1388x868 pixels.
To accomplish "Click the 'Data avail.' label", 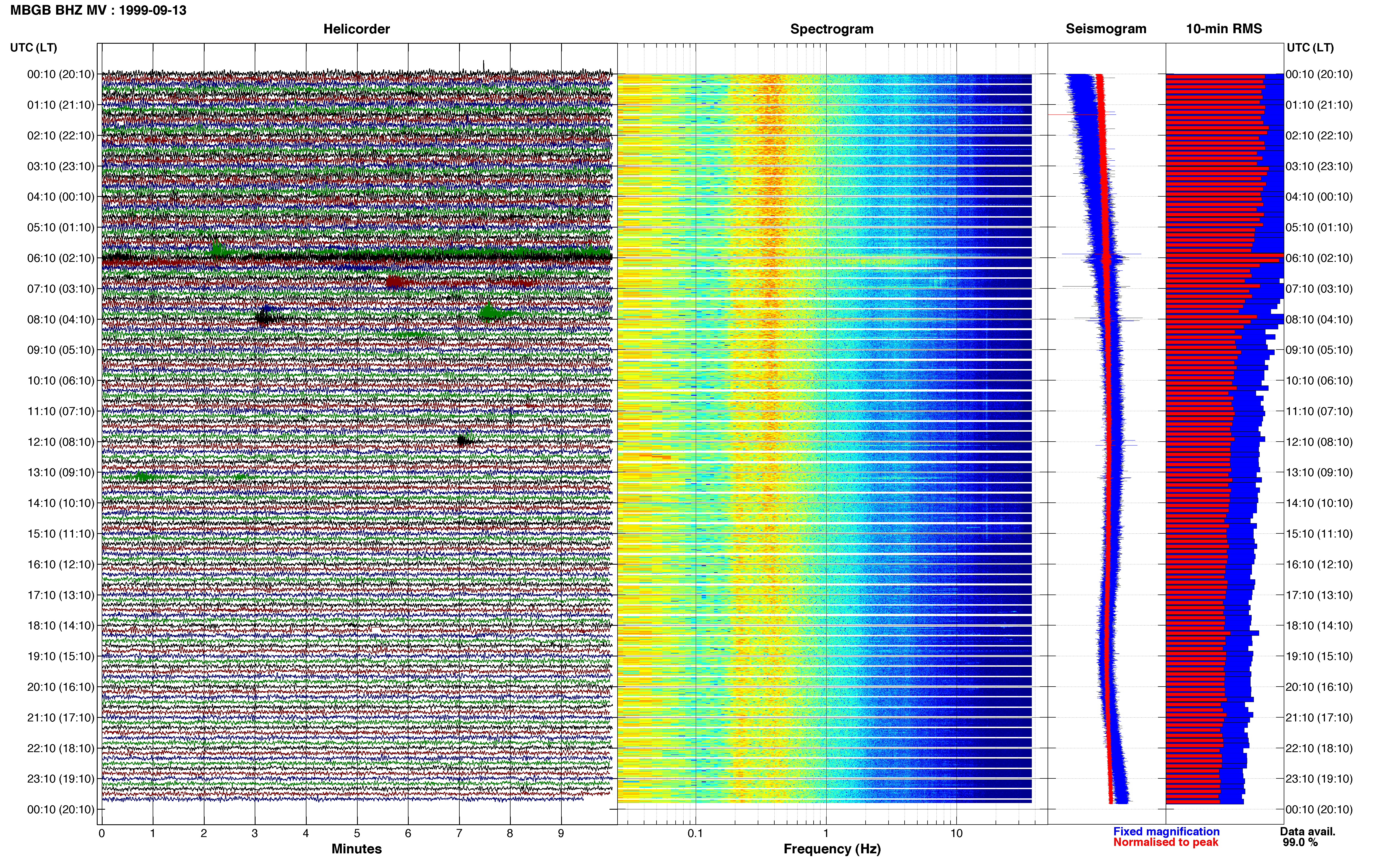I will tap(1308, 831).
